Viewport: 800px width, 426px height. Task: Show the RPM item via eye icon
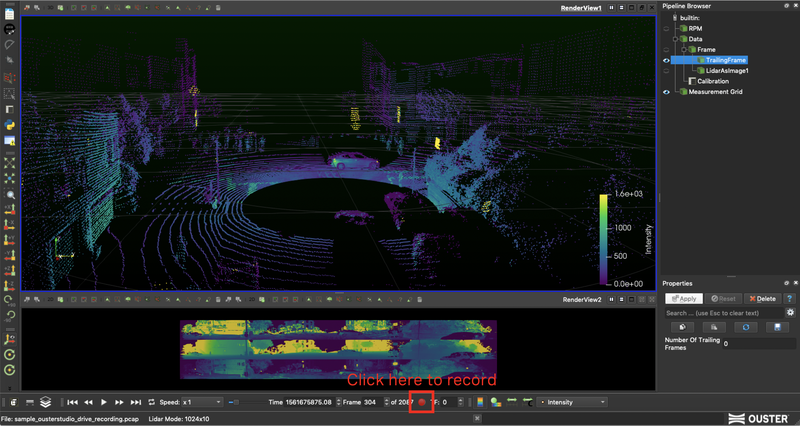666,28
